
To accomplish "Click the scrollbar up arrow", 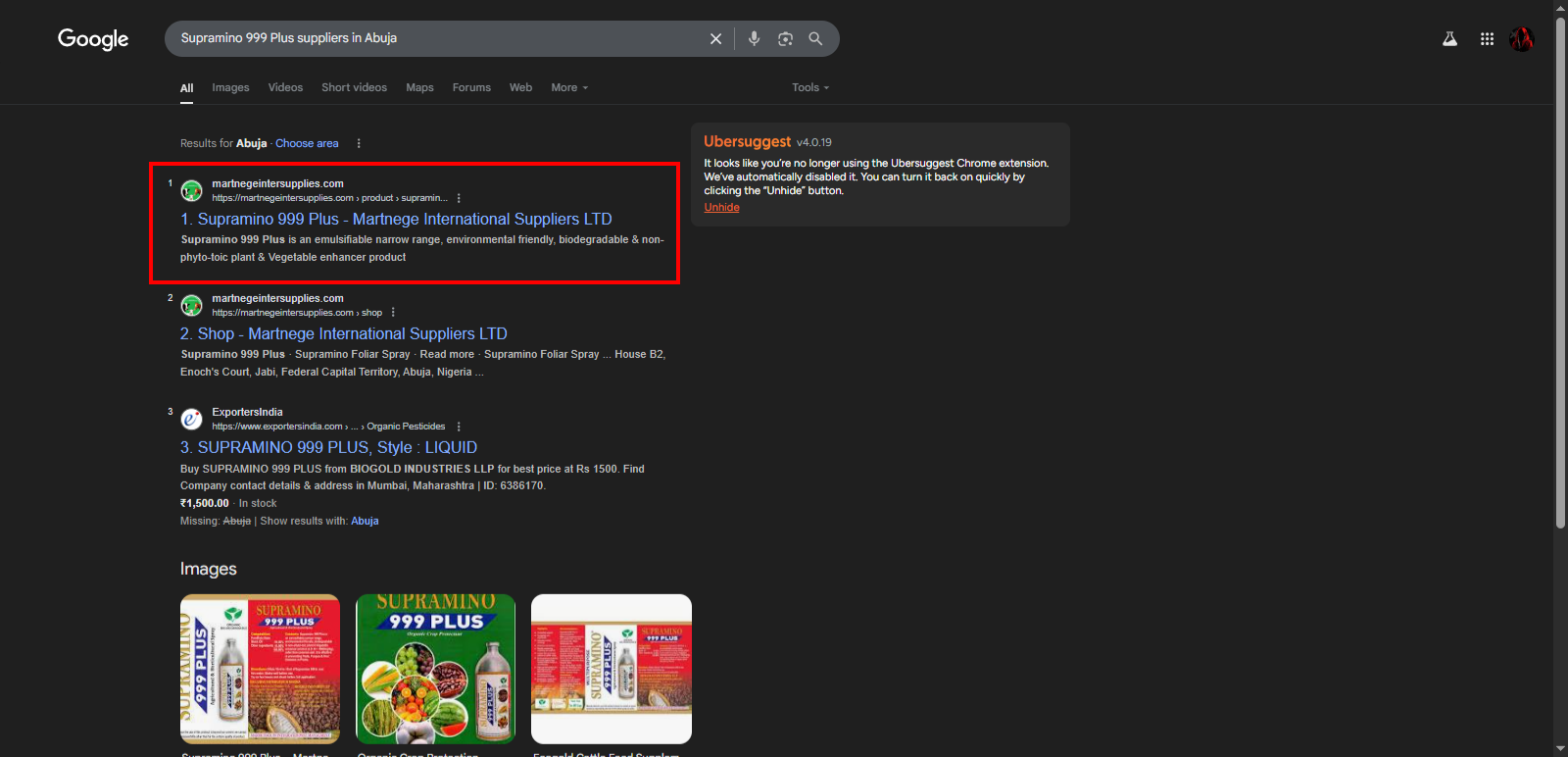I will coord(1561,7).
